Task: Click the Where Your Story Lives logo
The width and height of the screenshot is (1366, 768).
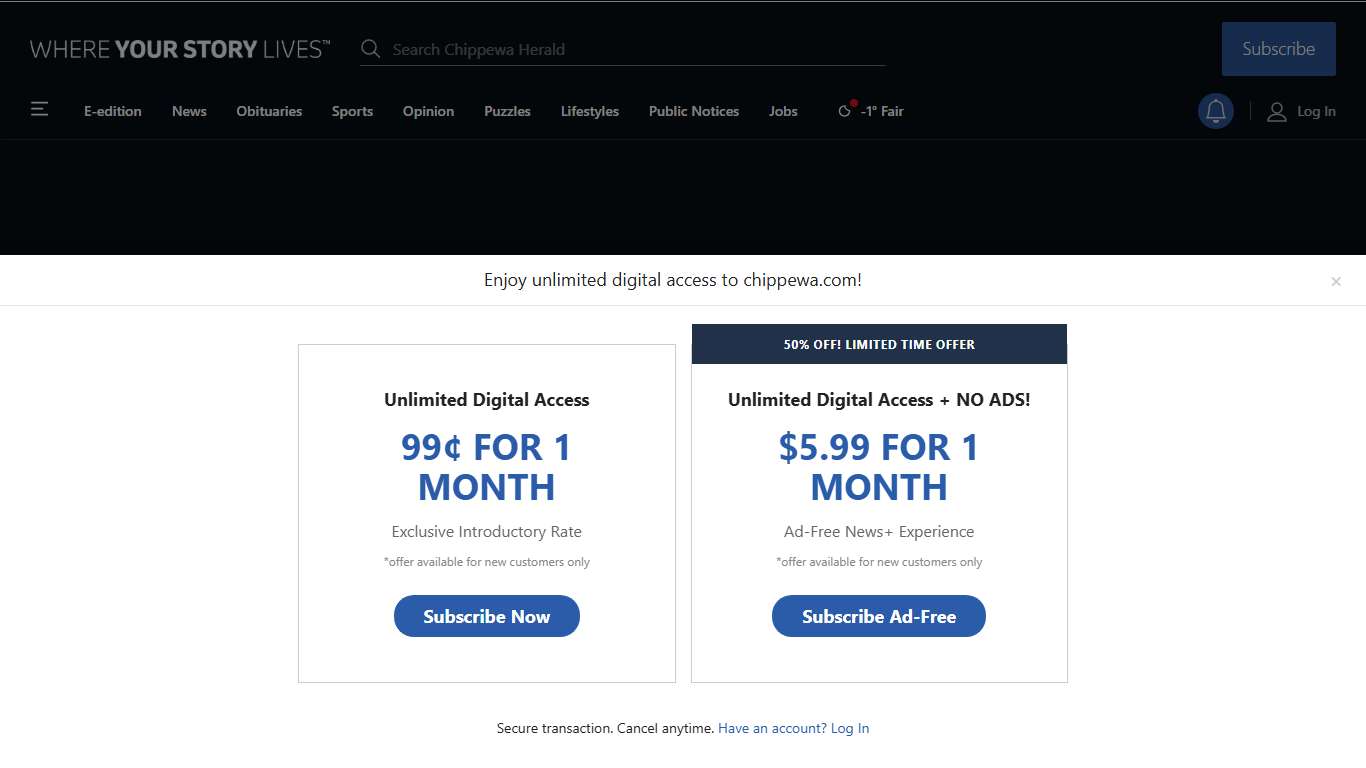Action: (180, 49)
